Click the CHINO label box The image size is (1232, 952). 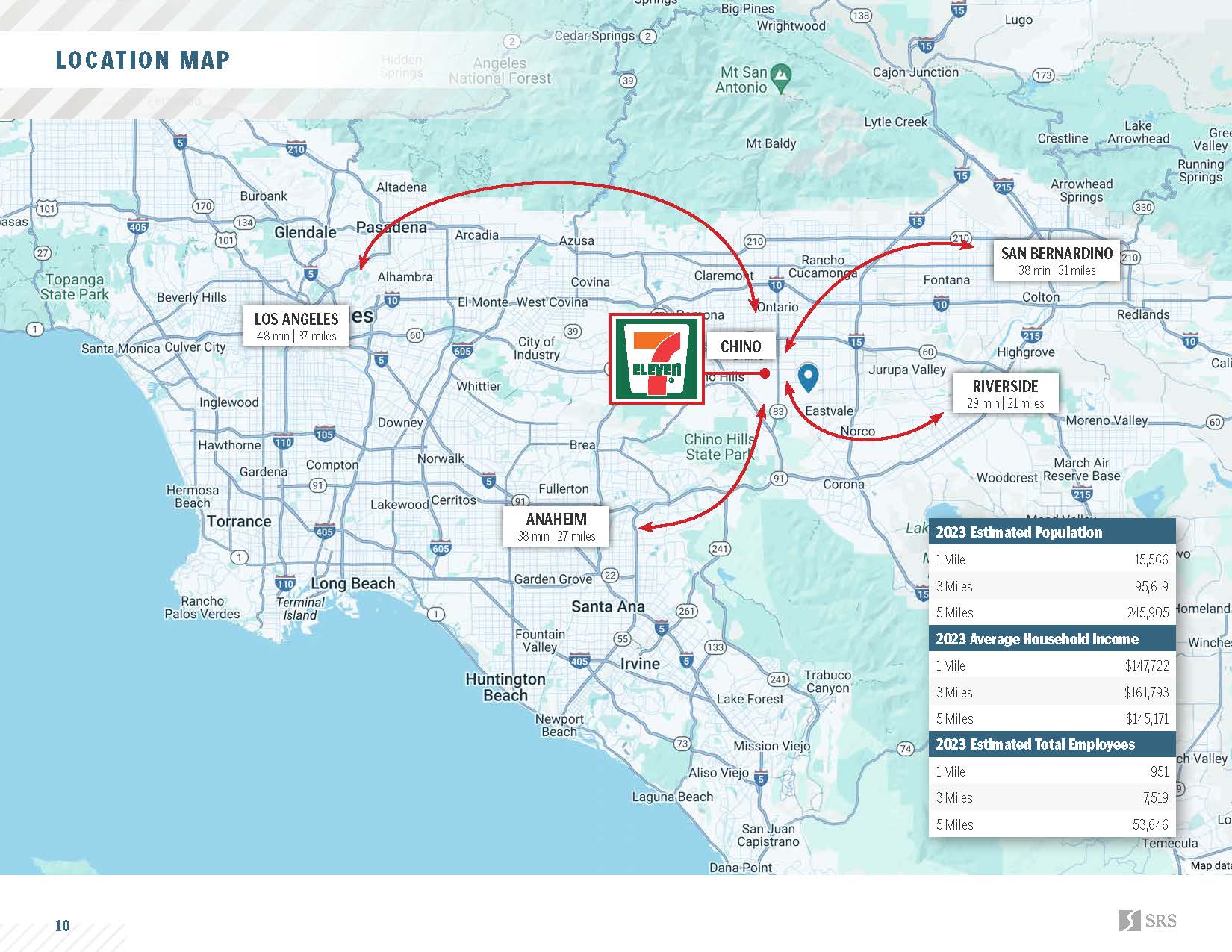[x=741, y=346]
